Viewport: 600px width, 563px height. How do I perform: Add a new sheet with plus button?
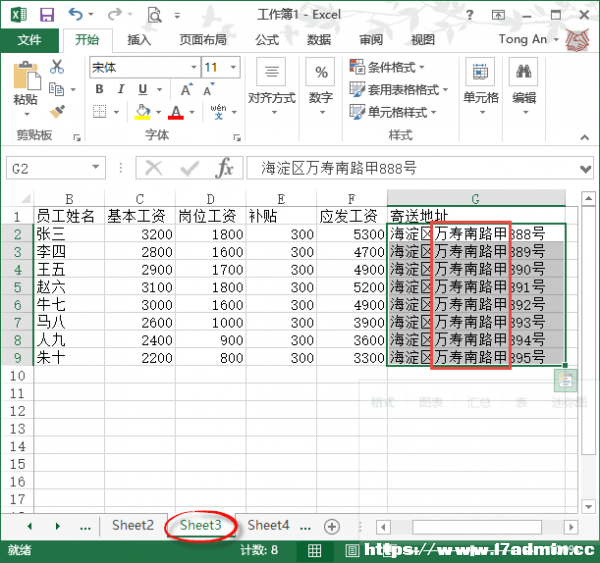pyautogui.click(x=331, y=527)
